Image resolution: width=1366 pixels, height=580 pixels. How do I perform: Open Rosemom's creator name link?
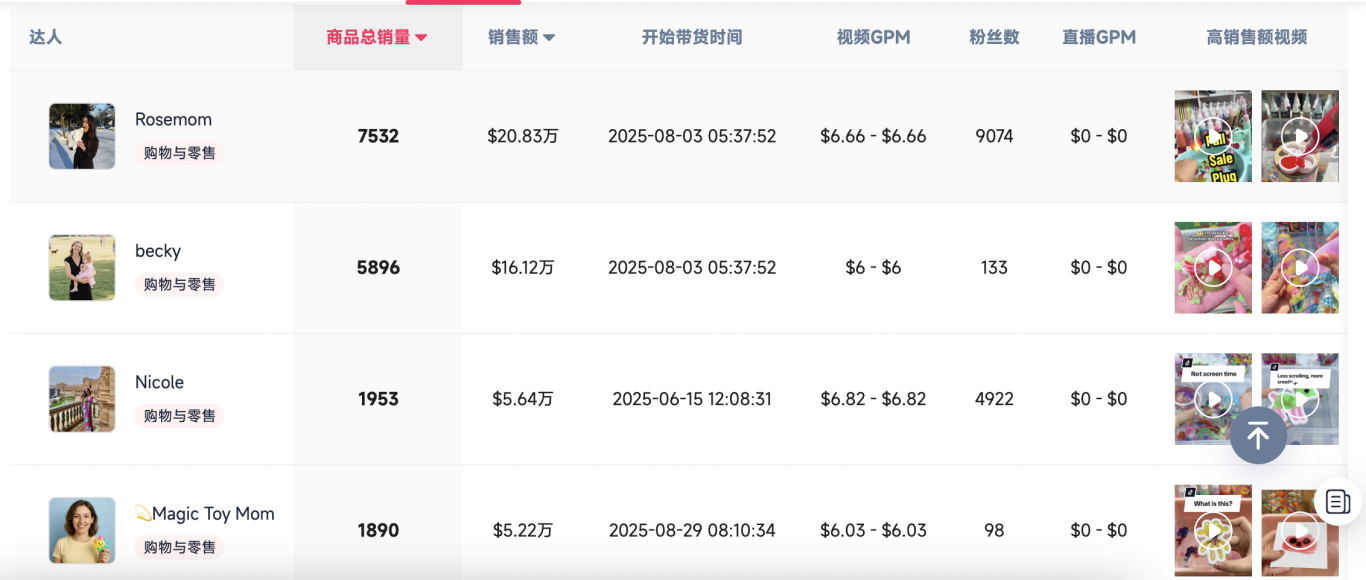[x=173, y=119]
